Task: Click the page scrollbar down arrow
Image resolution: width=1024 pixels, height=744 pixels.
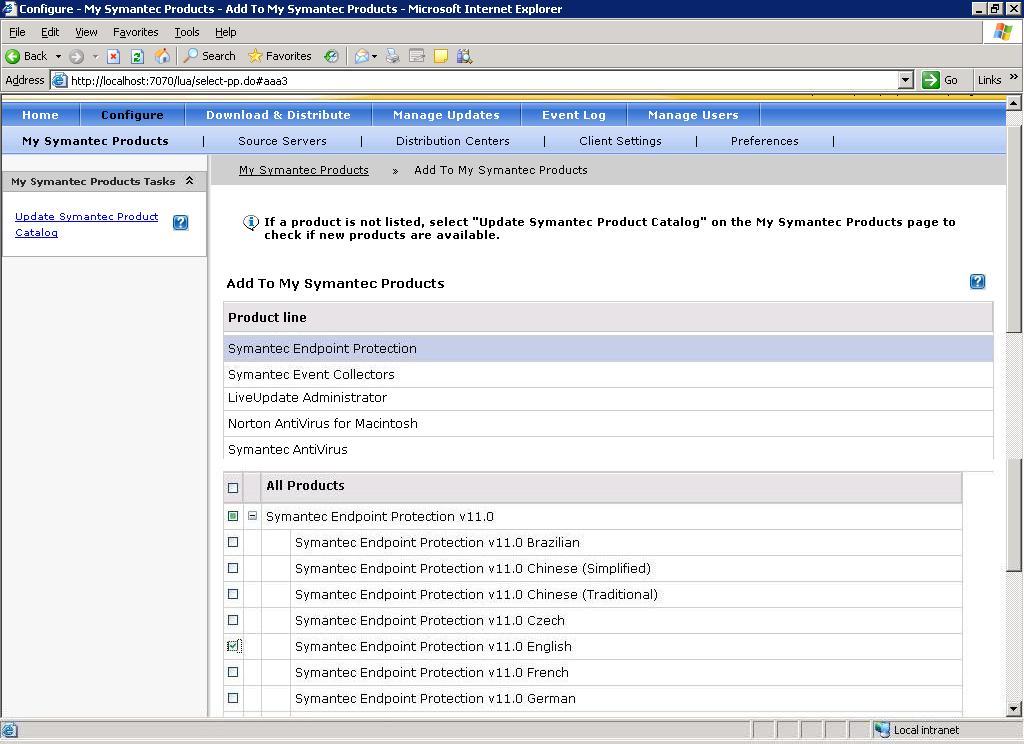Action: 1014,708
